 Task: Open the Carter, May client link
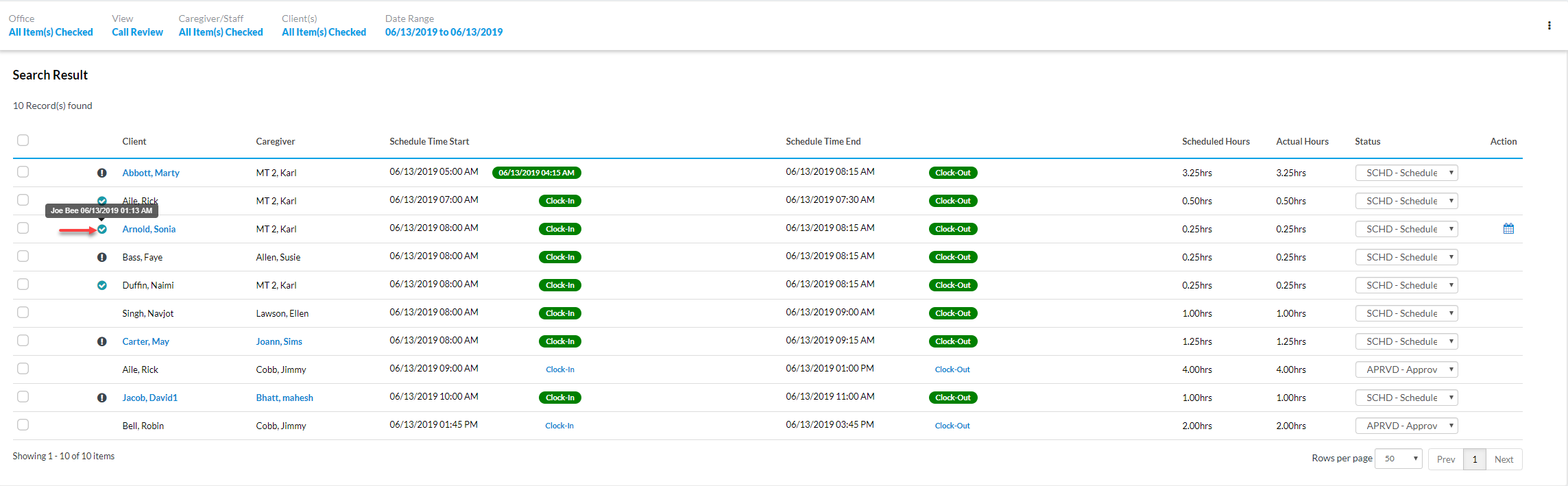coord(145,341)
